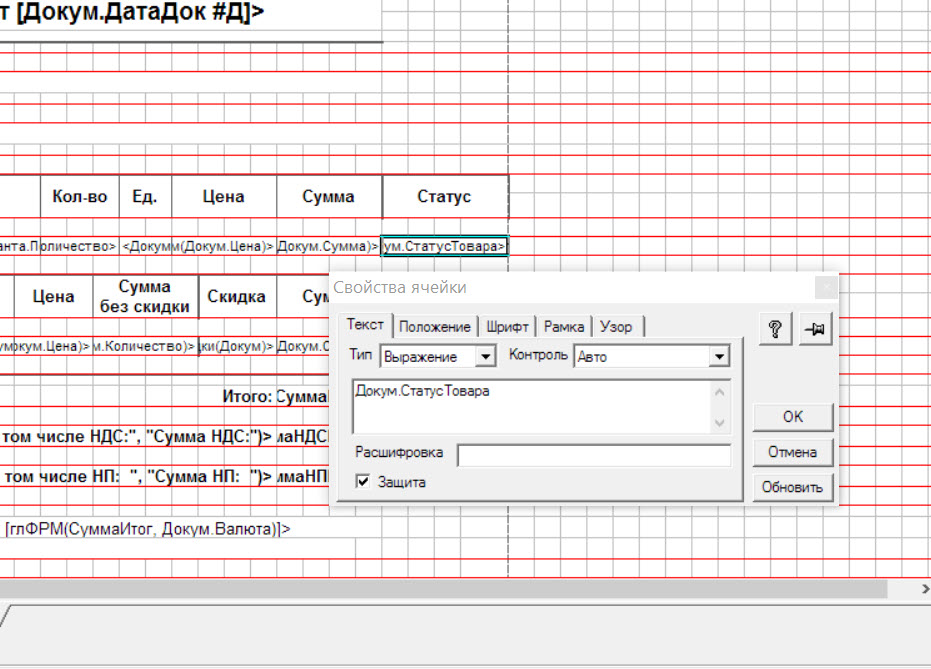Image resolution: width=931 pixels, height=669 pixels.
Task: Select the глФРМ(СуммаИтог, Докум.Валюта) cell
Action: click(x=147, y=528)
